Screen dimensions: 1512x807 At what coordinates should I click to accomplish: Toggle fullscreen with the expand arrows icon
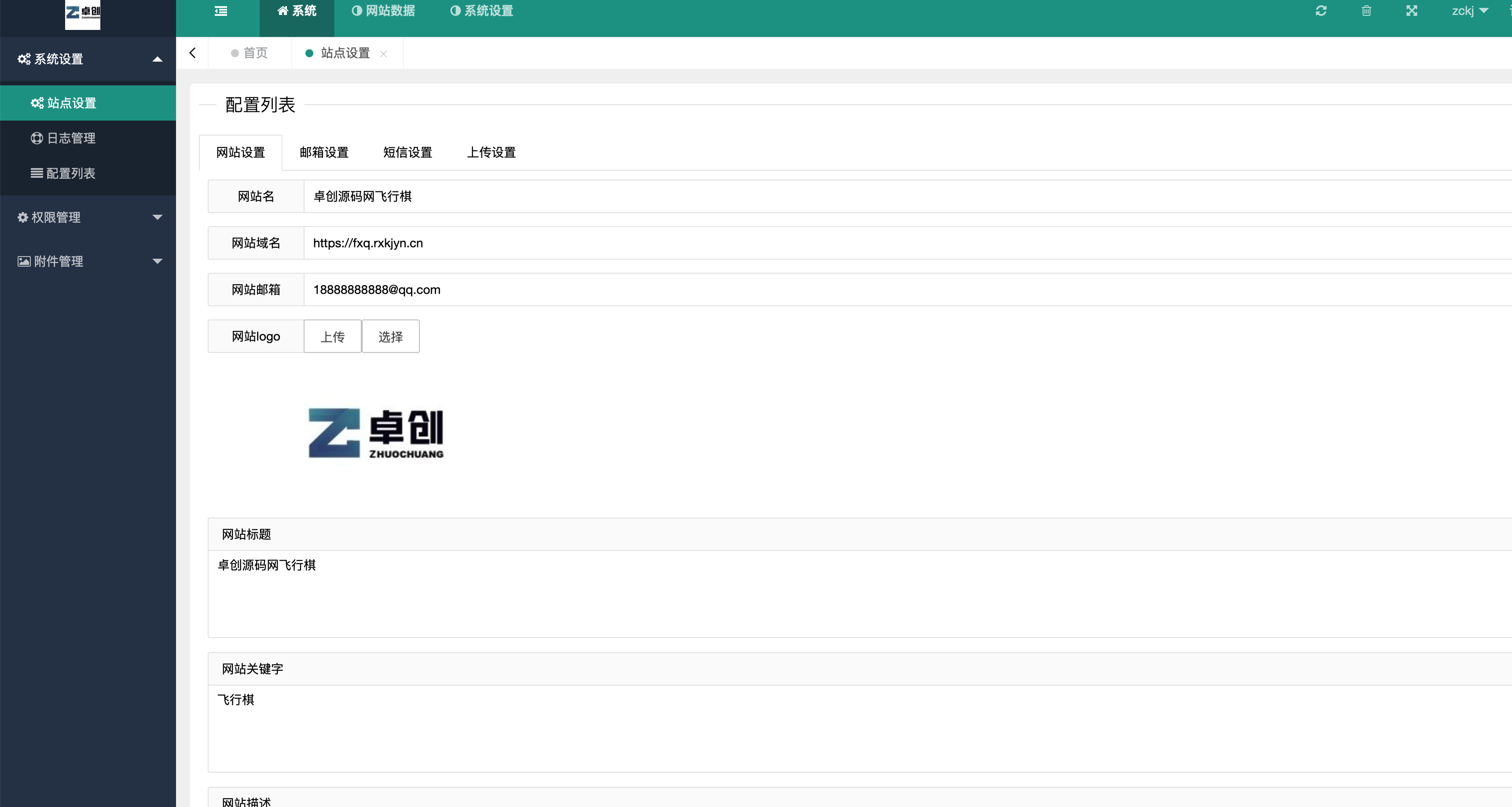[x=1412, y=11]
